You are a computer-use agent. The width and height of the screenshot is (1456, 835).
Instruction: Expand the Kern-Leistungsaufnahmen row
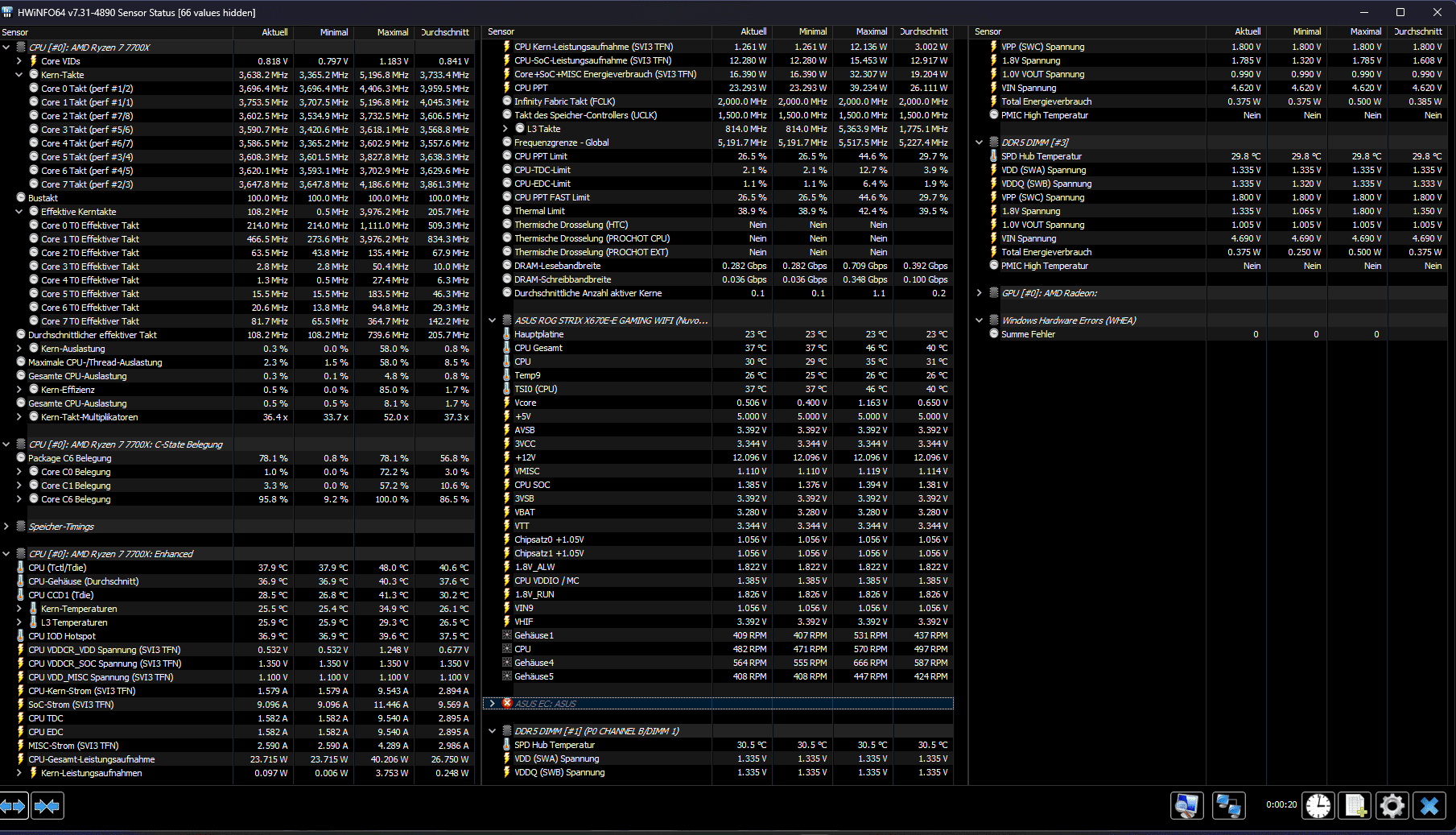[x=19, y=773]
